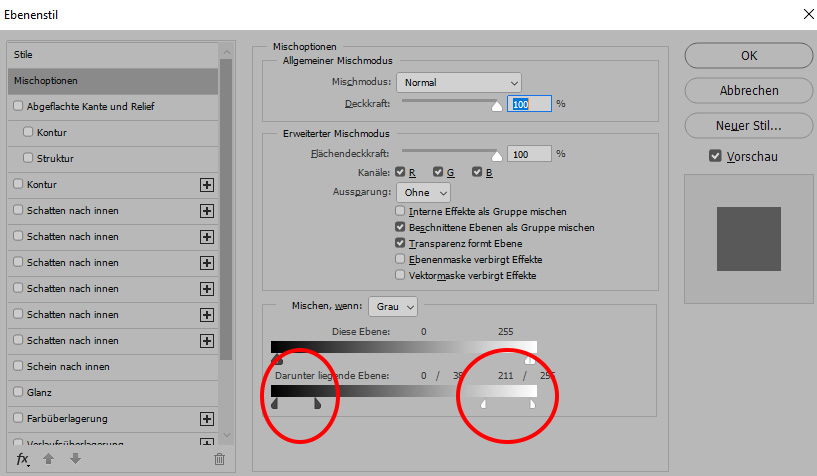Disable the Vorschau checkbox
This screenshot has width=817, height=476.
(714, 156)
